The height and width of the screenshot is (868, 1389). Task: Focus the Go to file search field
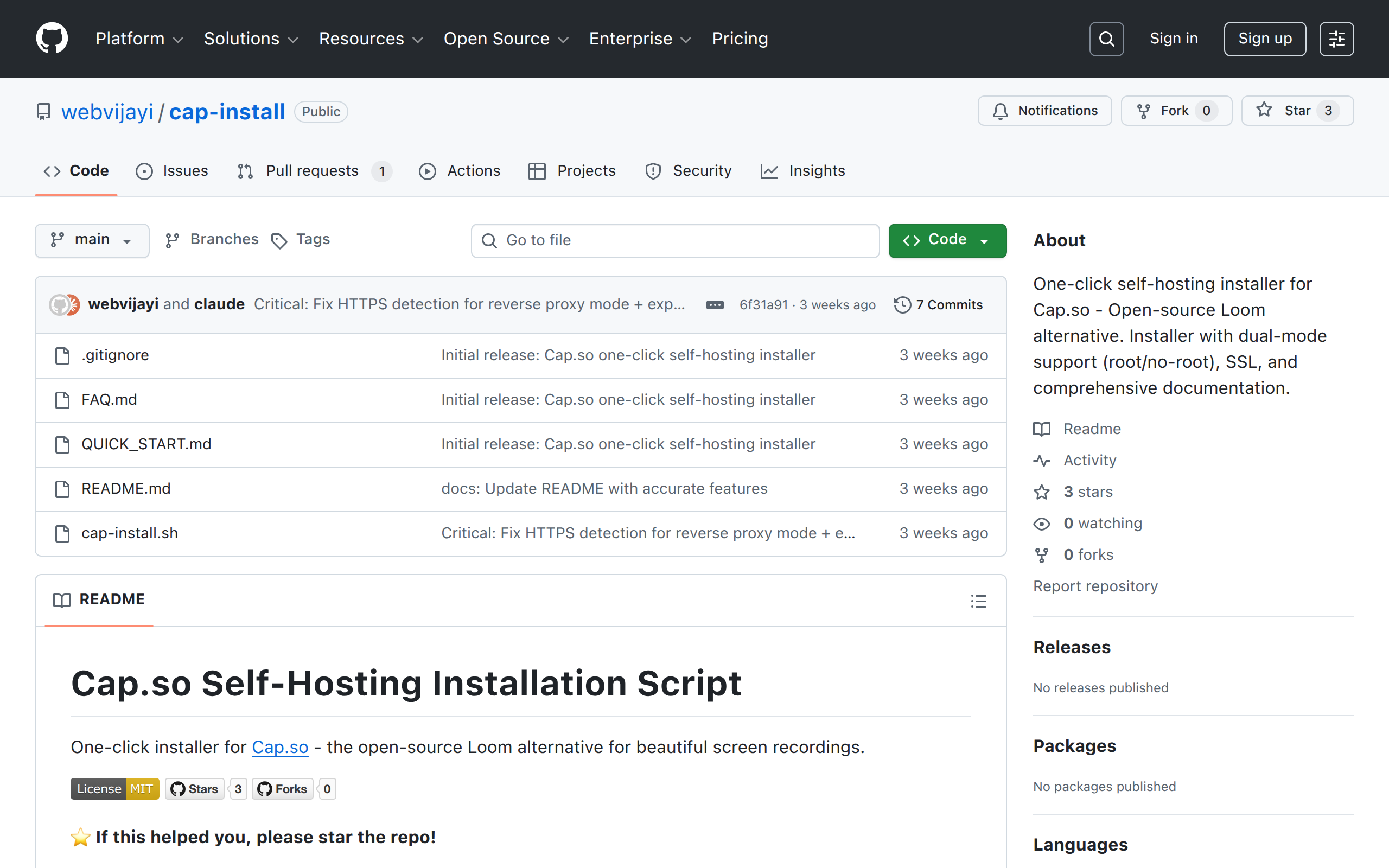675,240
